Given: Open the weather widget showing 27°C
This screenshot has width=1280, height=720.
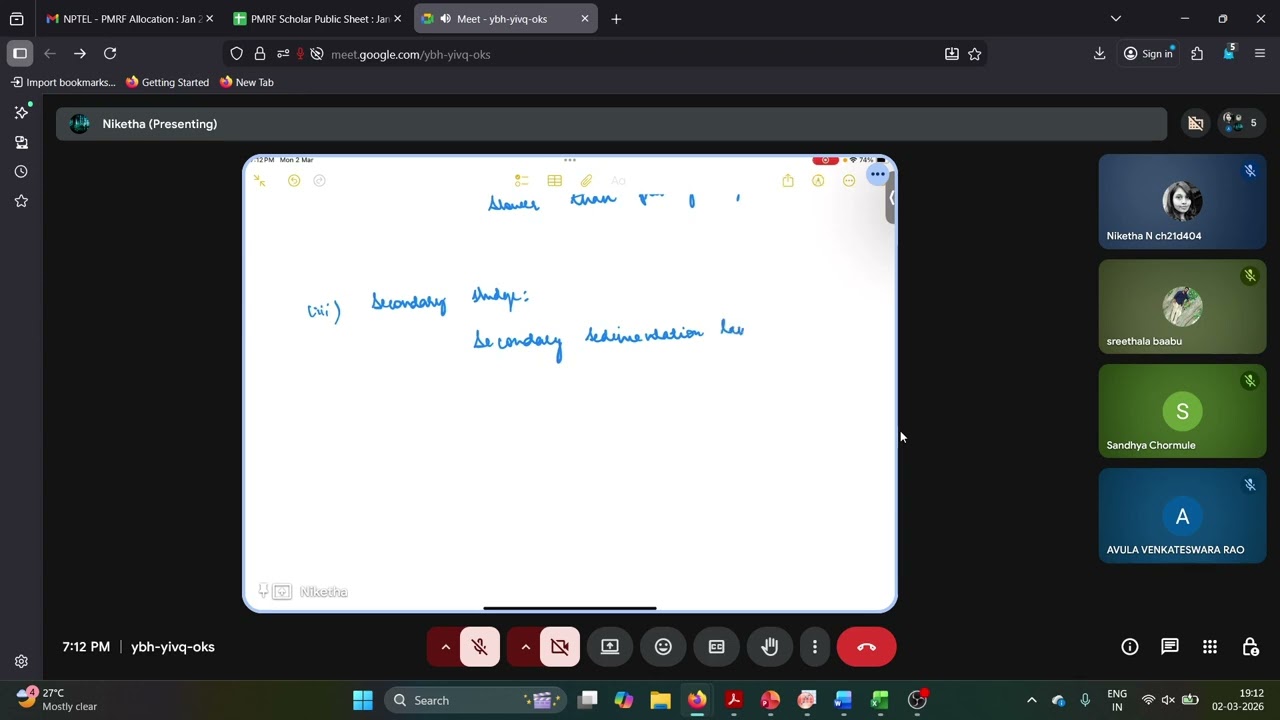Looking at the screenshot, I should pos(58,699).
